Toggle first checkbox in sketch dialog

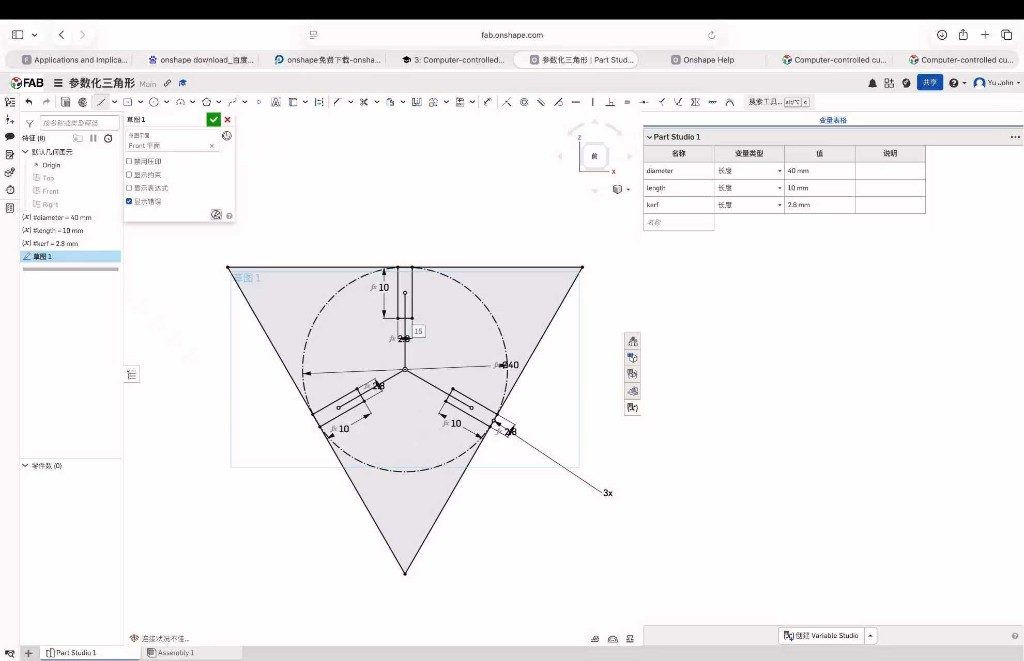pos(129,161)
